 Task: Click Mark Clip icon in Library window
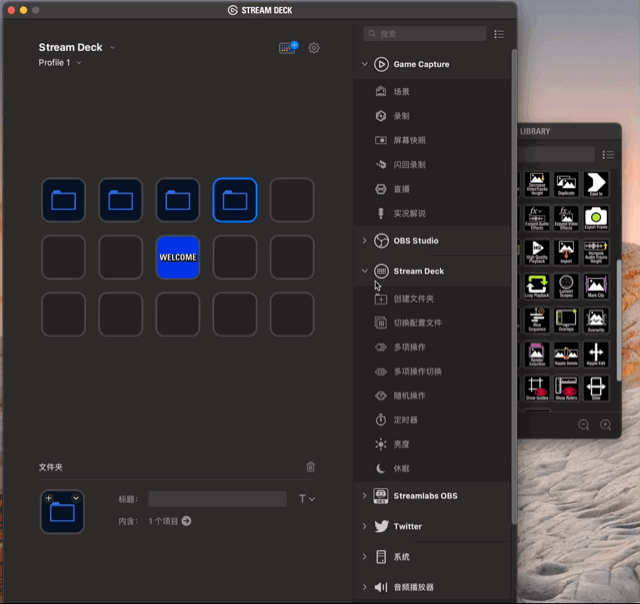click(596, 286)
